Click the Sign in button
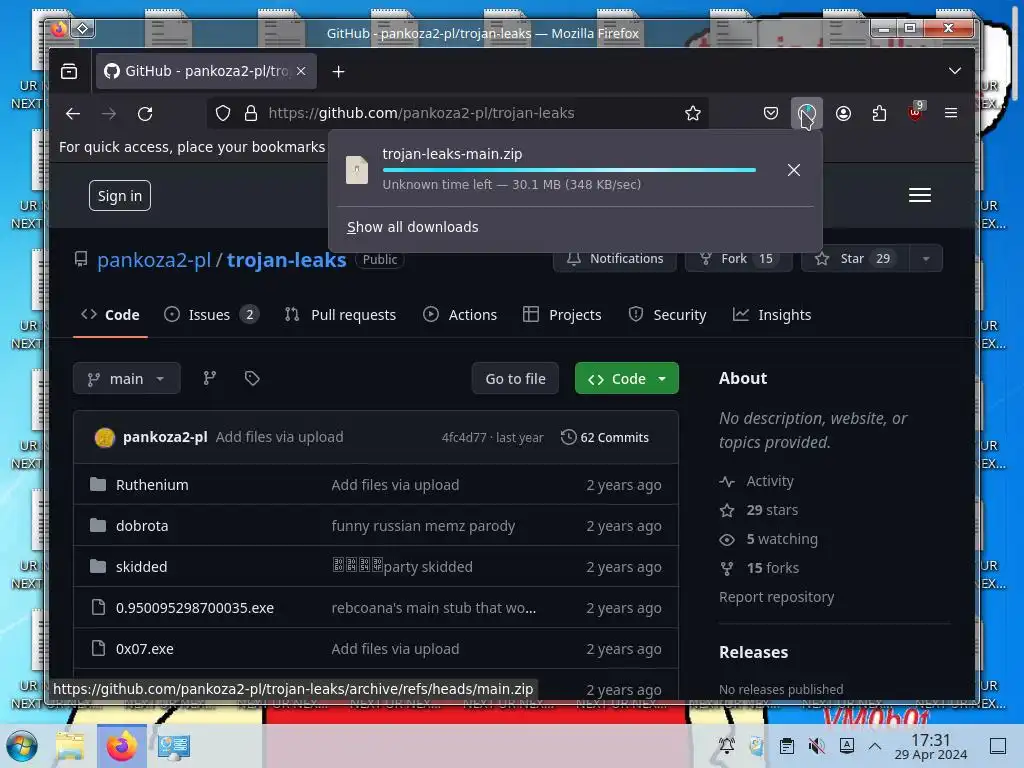The width and height of the screenshot is (1024, 768). click(x=120, y=196)
